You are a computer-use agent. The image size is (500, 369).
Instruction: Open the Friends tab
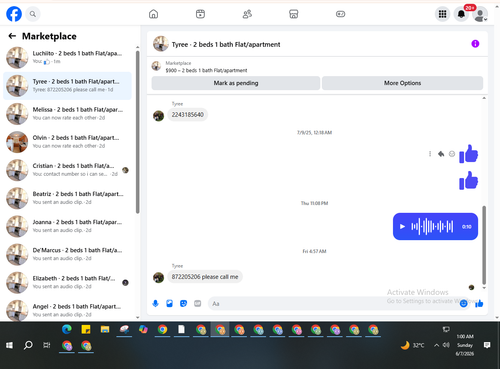tap(247, 14)
